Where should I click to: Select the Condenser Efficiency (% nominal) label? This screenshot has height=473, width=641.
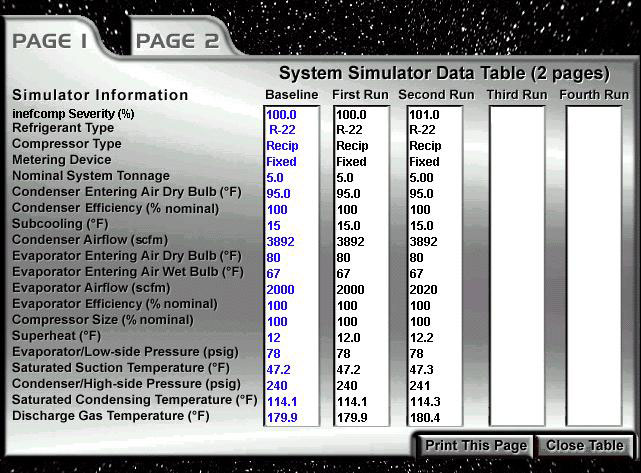pos(115,208)
